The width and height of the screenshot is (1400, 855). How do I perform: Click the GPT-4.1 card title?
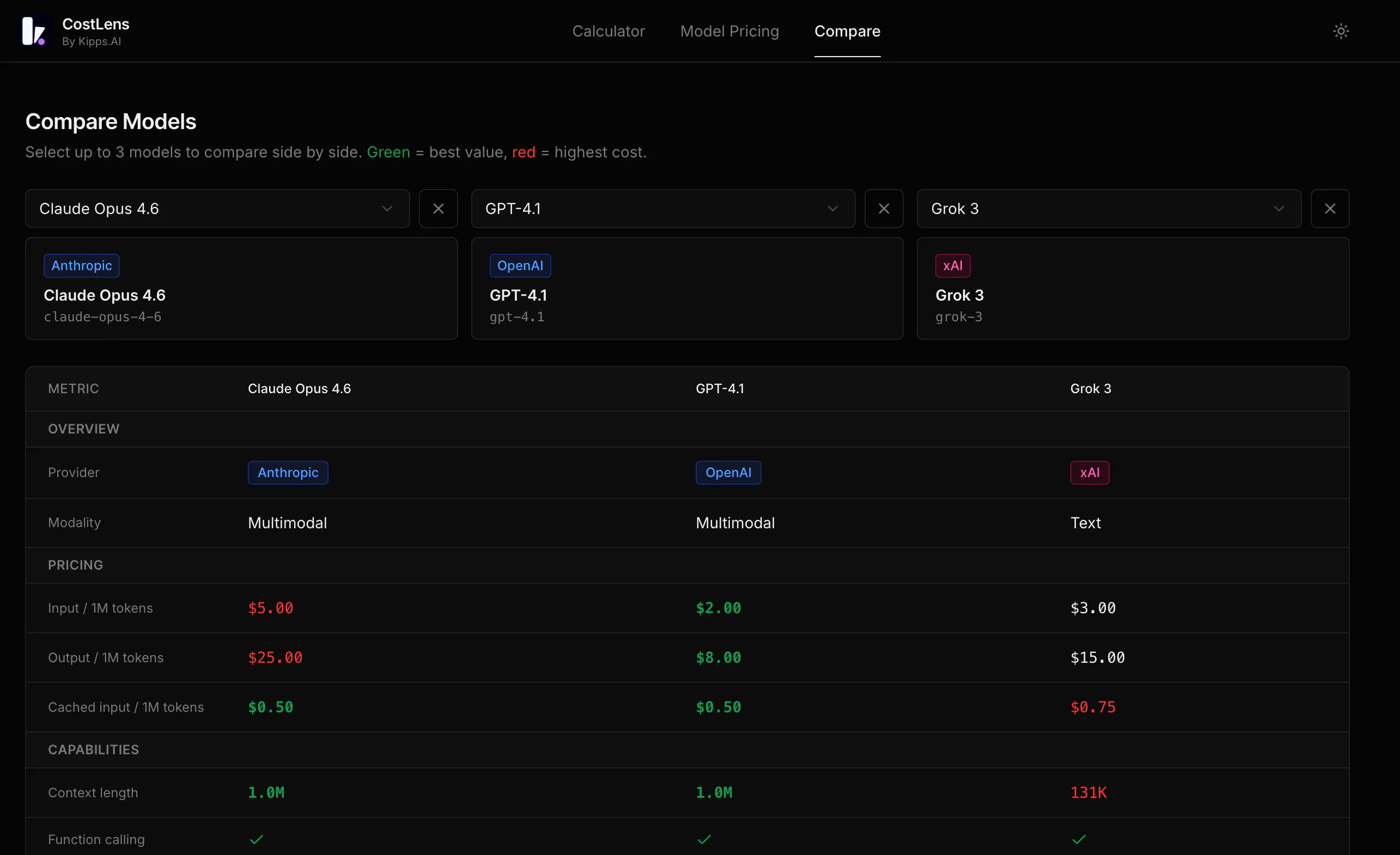518,295
